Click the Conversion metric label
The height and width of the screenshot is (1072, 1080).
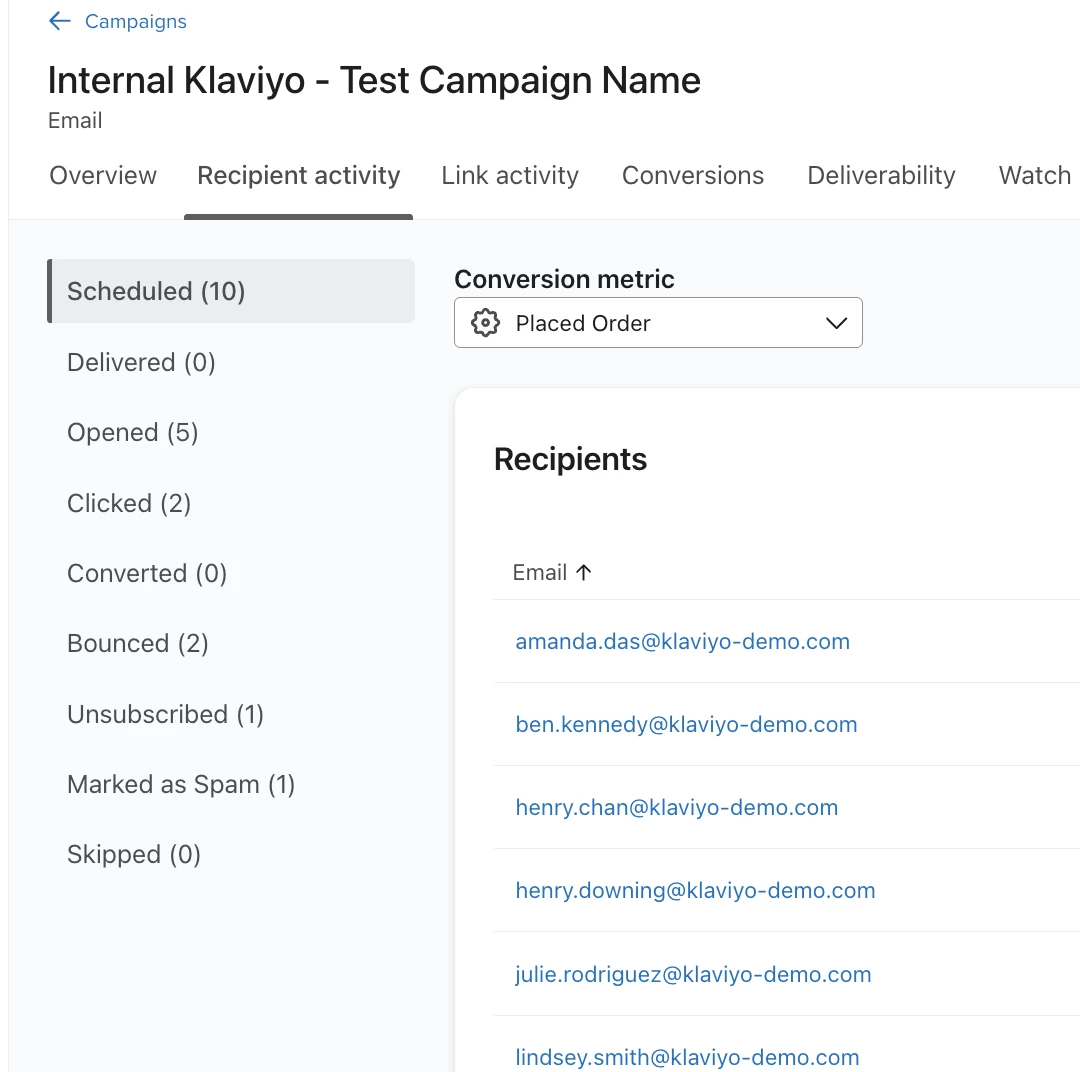[564, 279]
